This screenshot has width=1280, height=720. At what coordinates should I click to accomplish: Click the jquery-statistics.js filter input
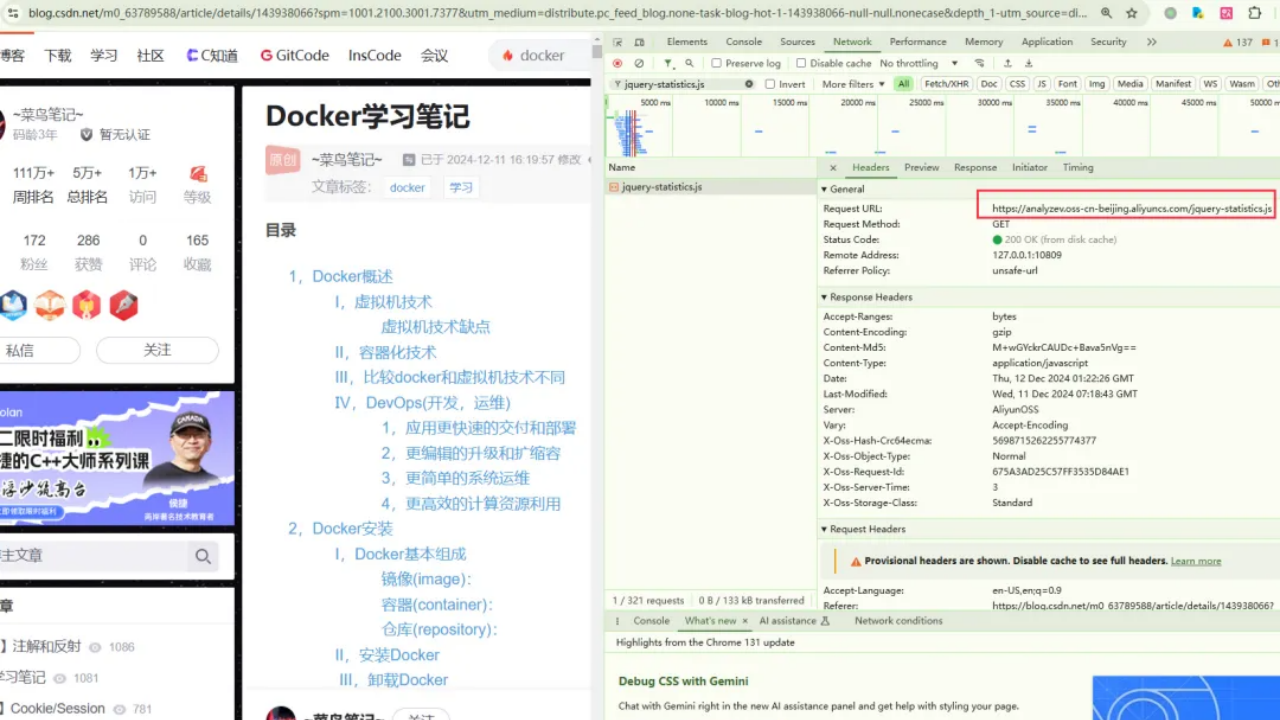tap(683, 84)
